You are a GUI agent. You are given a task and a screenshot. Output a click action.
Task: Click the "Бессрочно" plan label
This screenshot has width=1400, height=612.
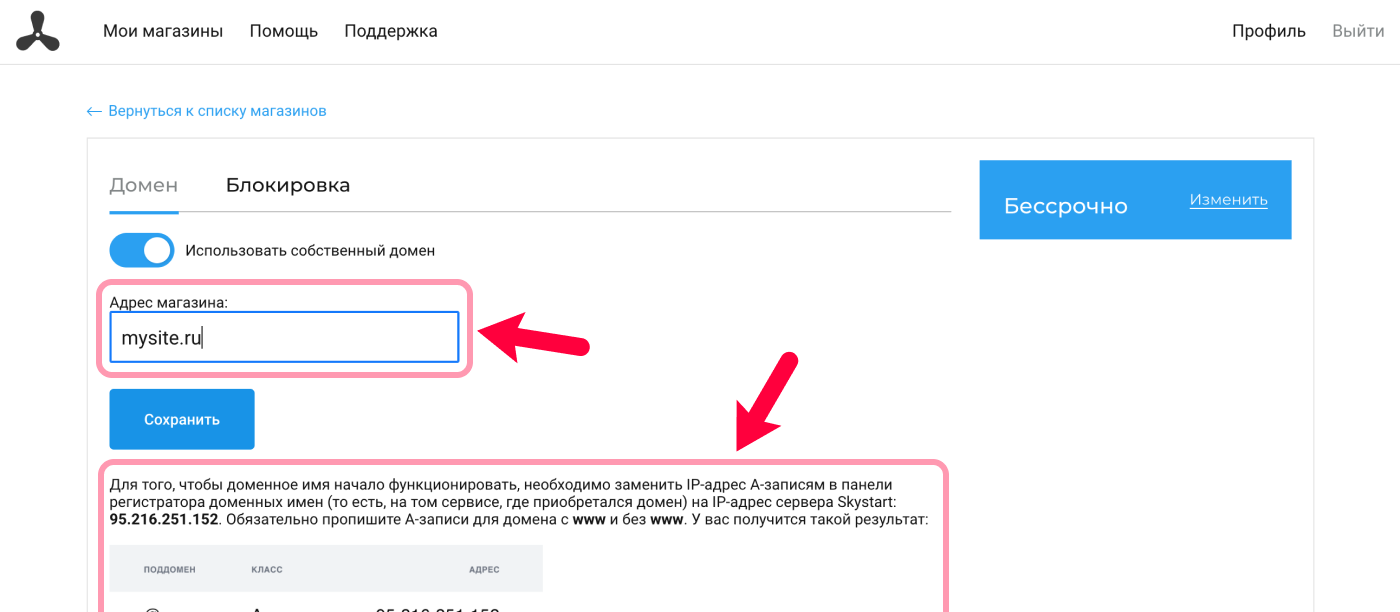point(1066,206)
